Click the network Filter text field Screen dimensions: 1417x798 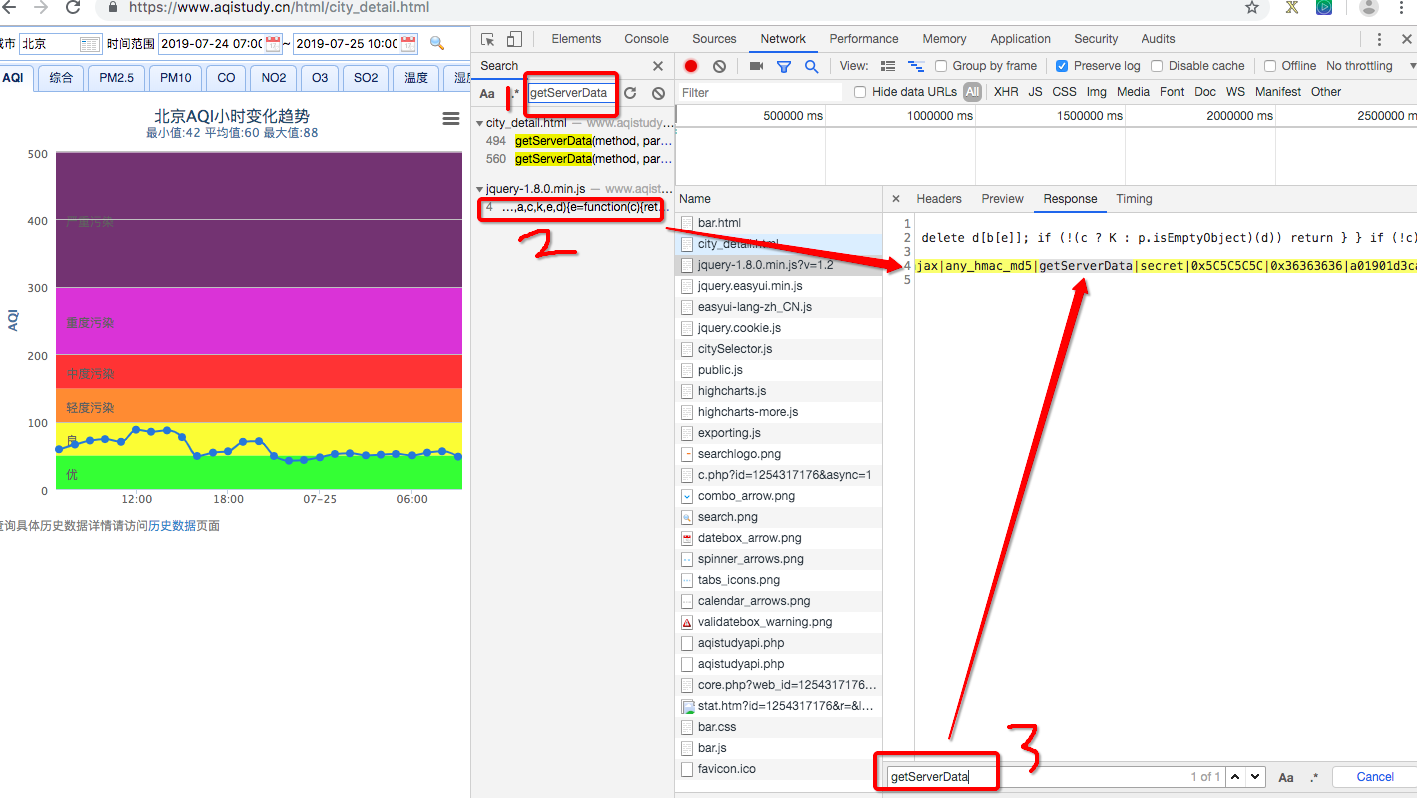coord(760,92)
